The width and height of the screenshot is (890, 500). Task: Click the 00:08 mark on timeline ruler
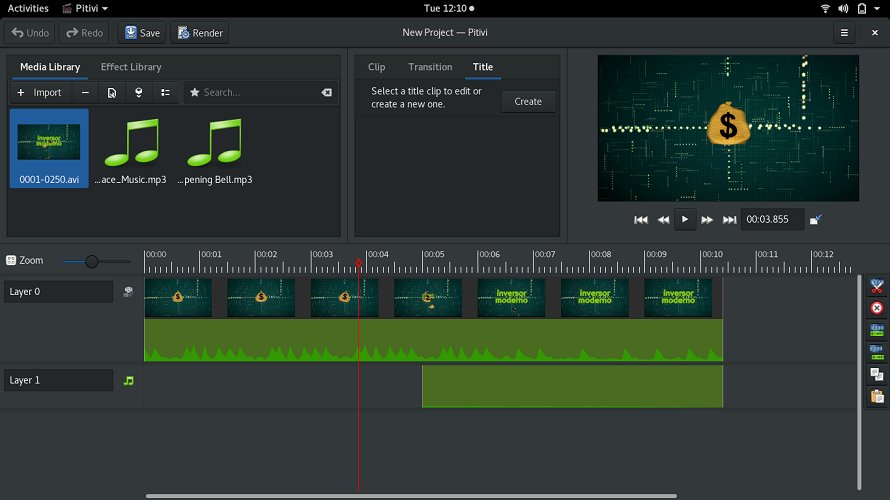(x=601, y=254)
